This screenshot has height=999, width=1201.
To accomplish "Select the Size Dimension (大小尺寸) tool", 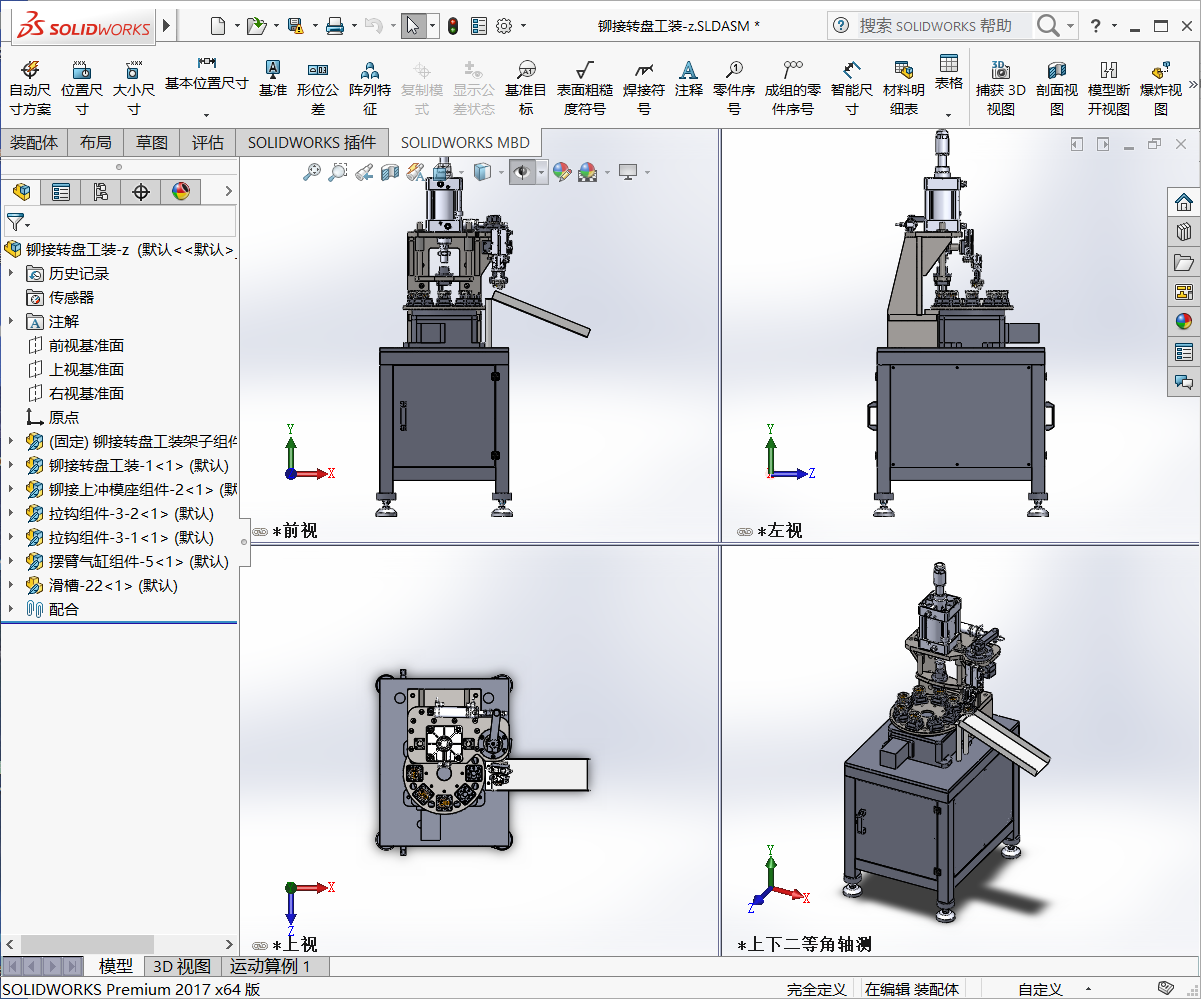I will click(x=134, y=88).
